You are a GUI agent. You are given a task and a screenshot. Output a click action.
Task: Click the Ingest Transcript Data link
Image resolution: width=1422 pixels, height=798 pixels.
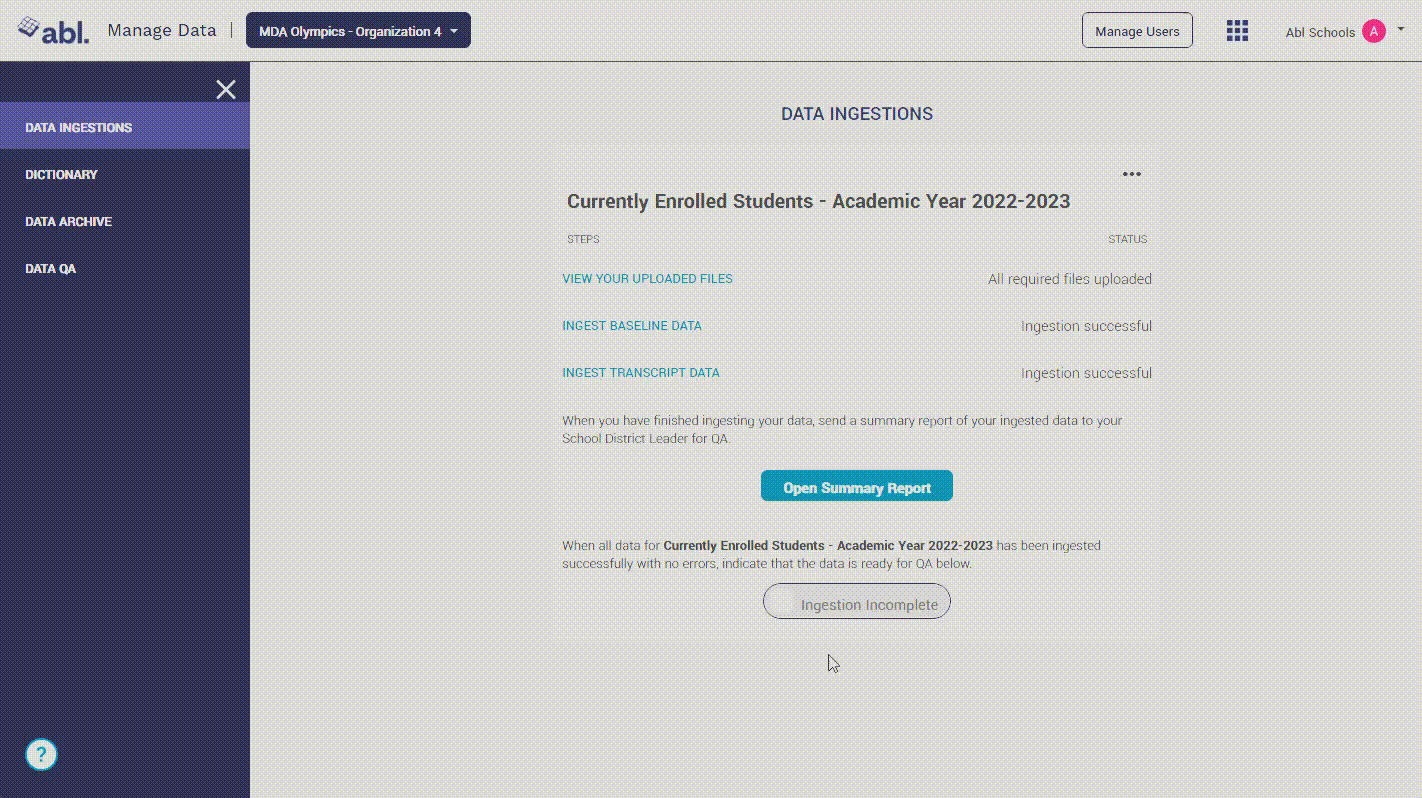(641, 373)
